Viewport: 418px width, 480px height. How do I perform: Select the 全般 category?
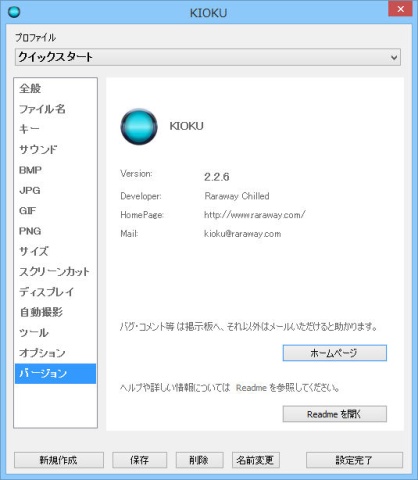click(x=55, y=88)
